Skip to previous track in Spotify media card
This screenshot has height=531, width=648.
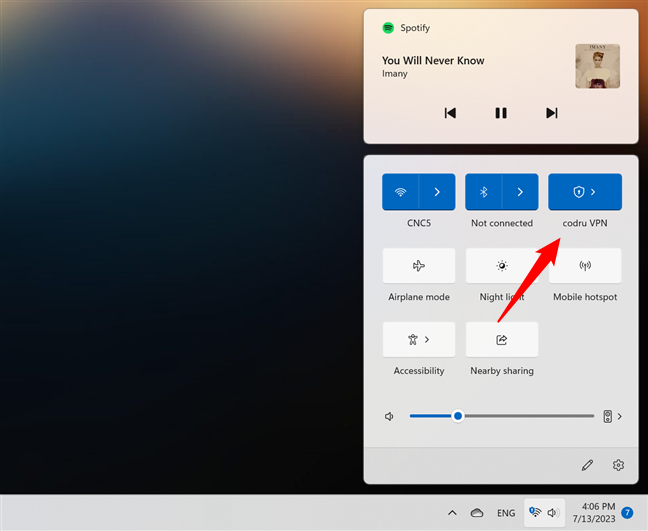[x=450, y=113]
